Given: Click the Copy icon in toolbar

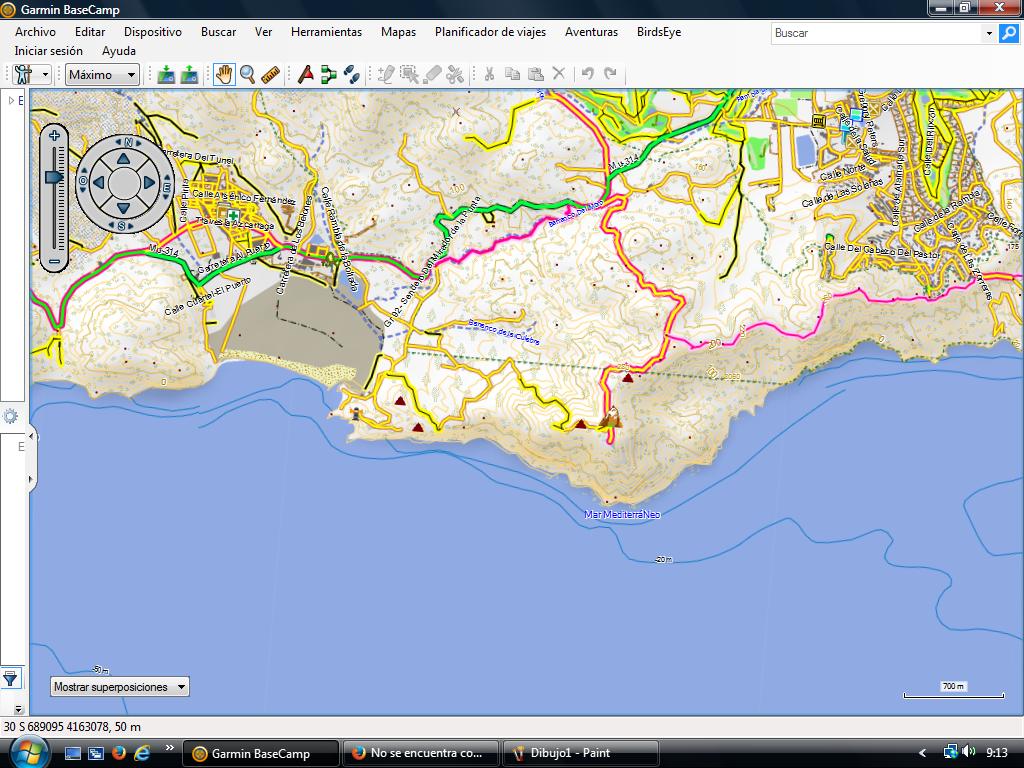Looking at the screenshot, I should click(513, 74).
